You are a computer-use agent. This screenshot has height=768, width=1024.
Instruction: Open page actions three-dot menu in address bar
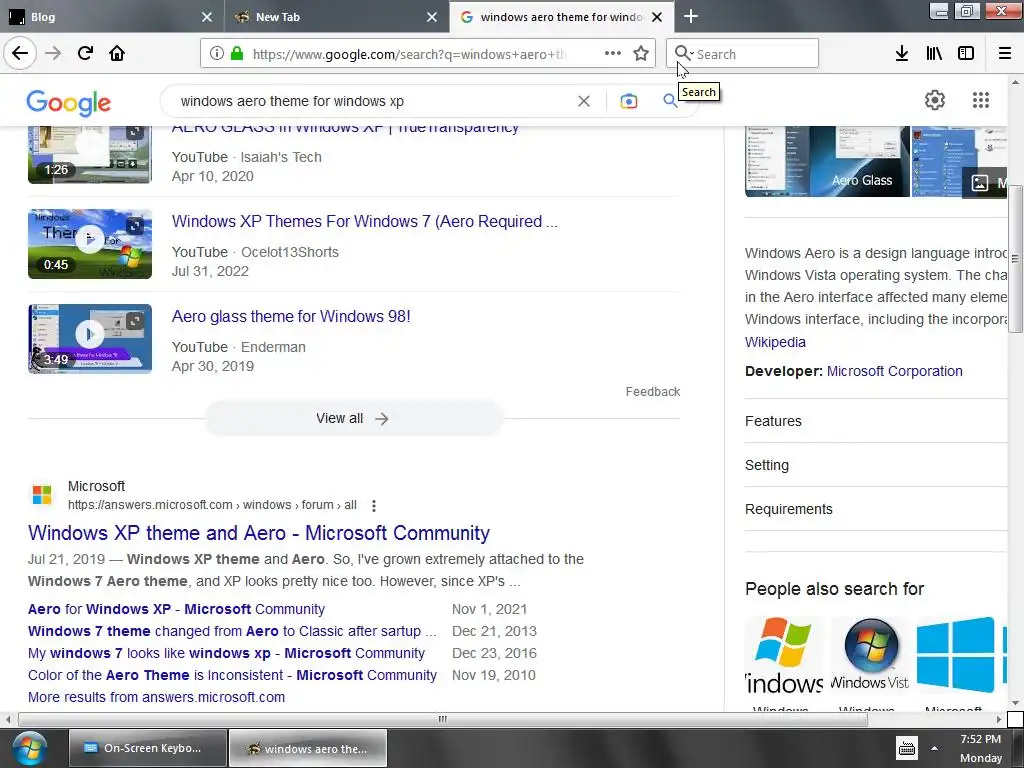point(613,54)
